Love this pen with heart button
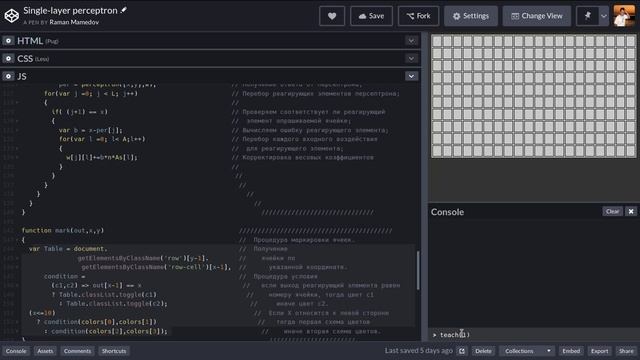This screenshot has height=360, width=640. (332, 16)
